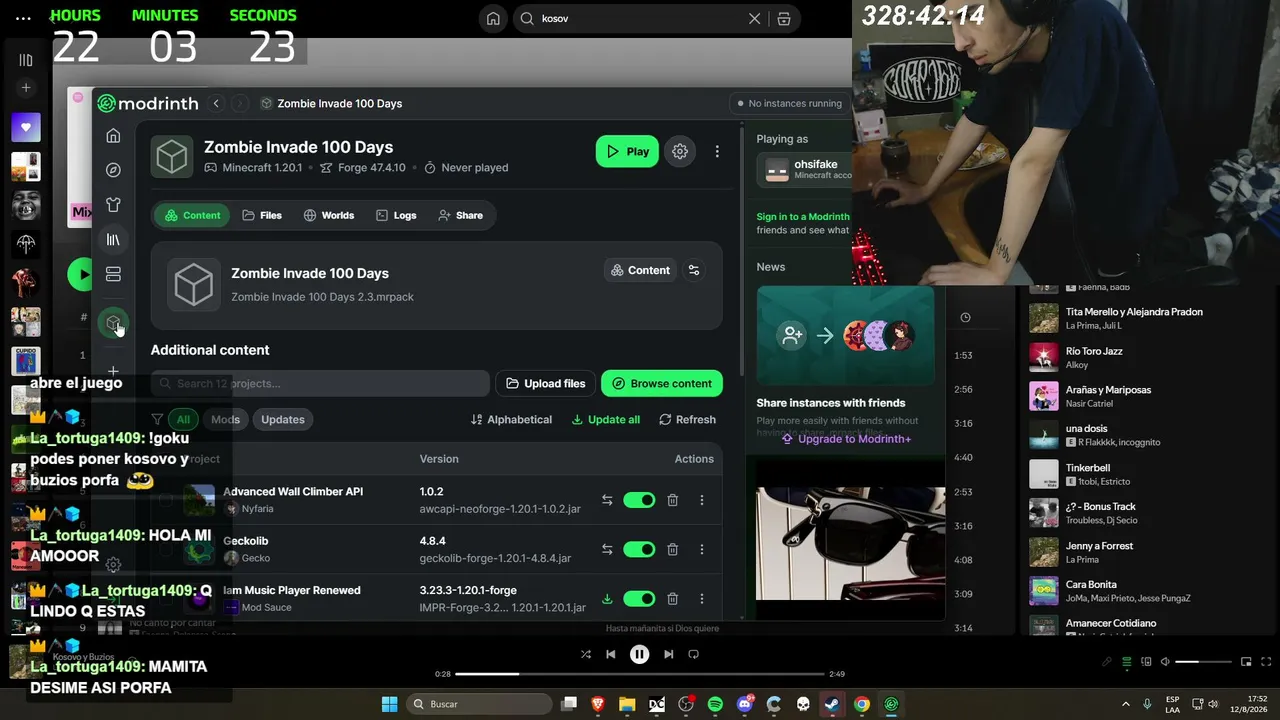Adjust the Spotify volume slider
Image resolution: width=1280 pixels, height=720 pixels.
click(1202, 662)
